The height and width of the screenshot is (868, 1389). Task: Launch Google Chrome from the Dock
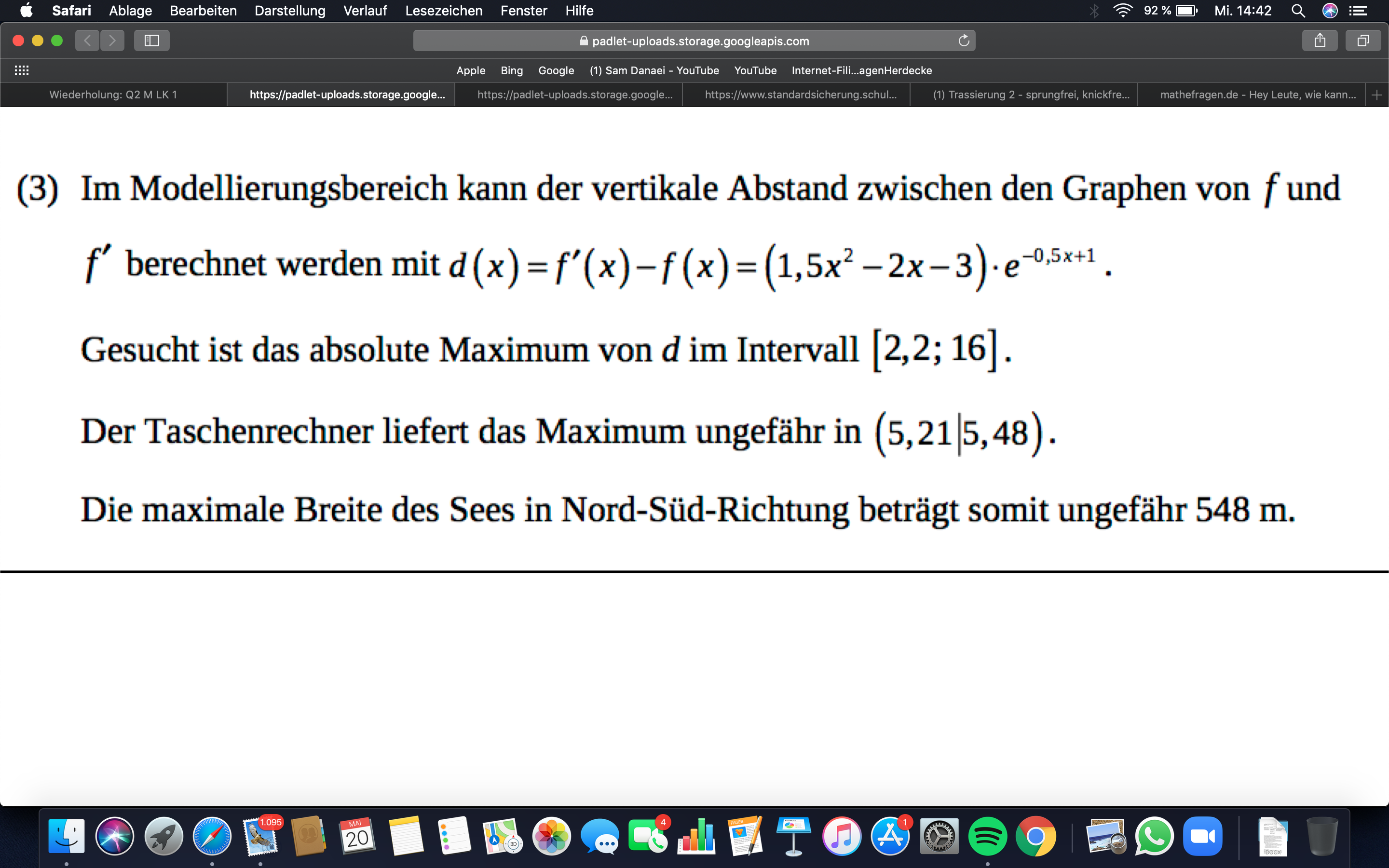pos(1036,836)
